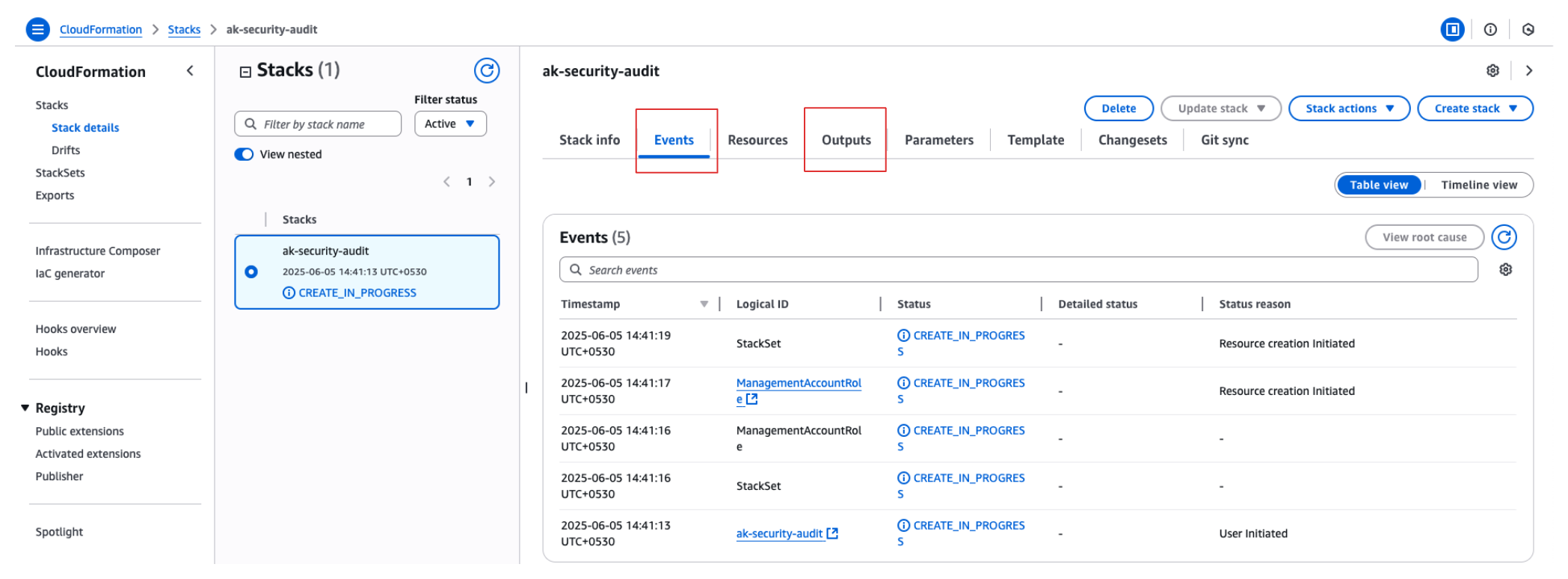This screenshot has width=1568, height=579.
Task: Click the Logical ID column header
Action: 762,304
